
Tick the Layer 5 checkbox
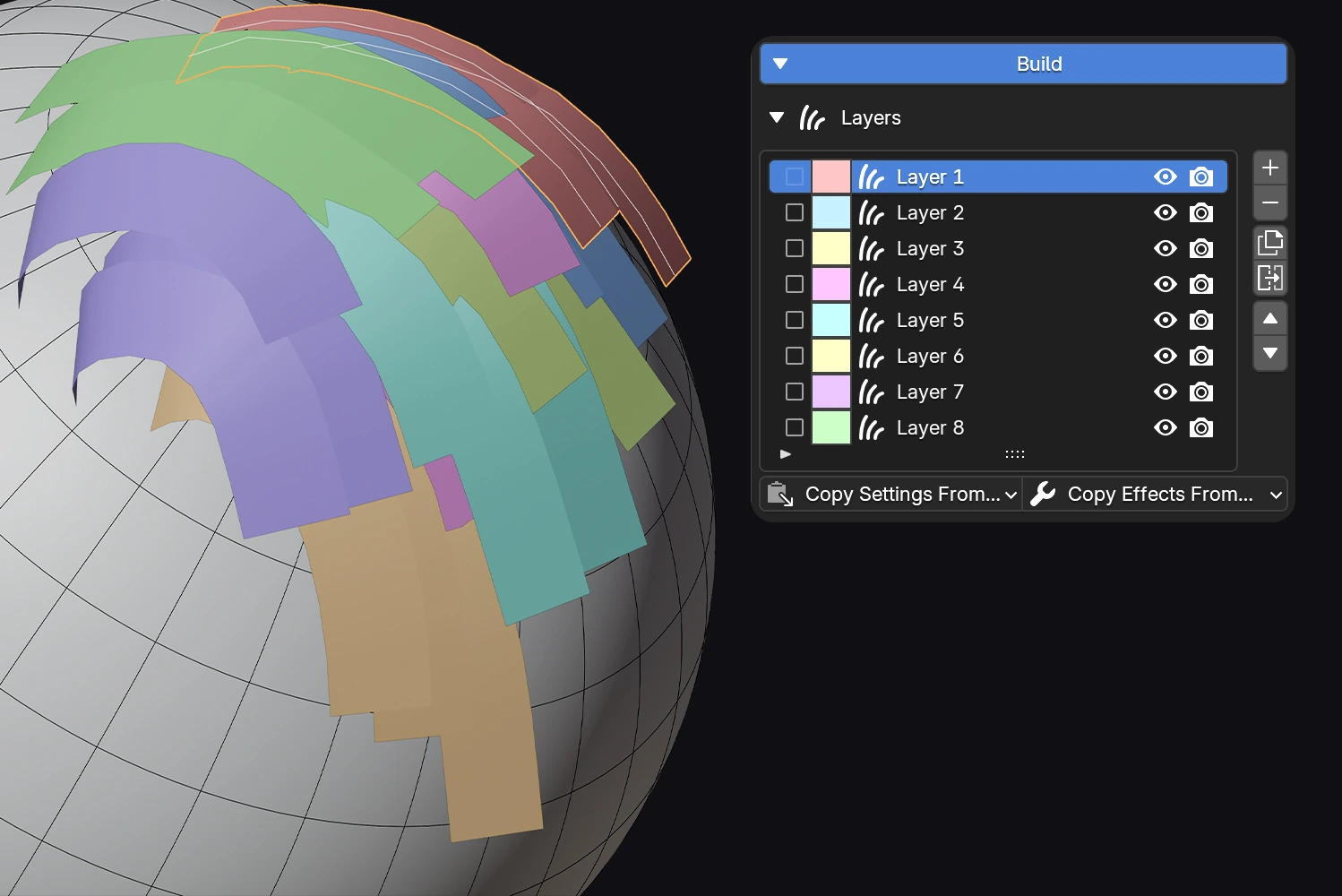pos(795,320)
